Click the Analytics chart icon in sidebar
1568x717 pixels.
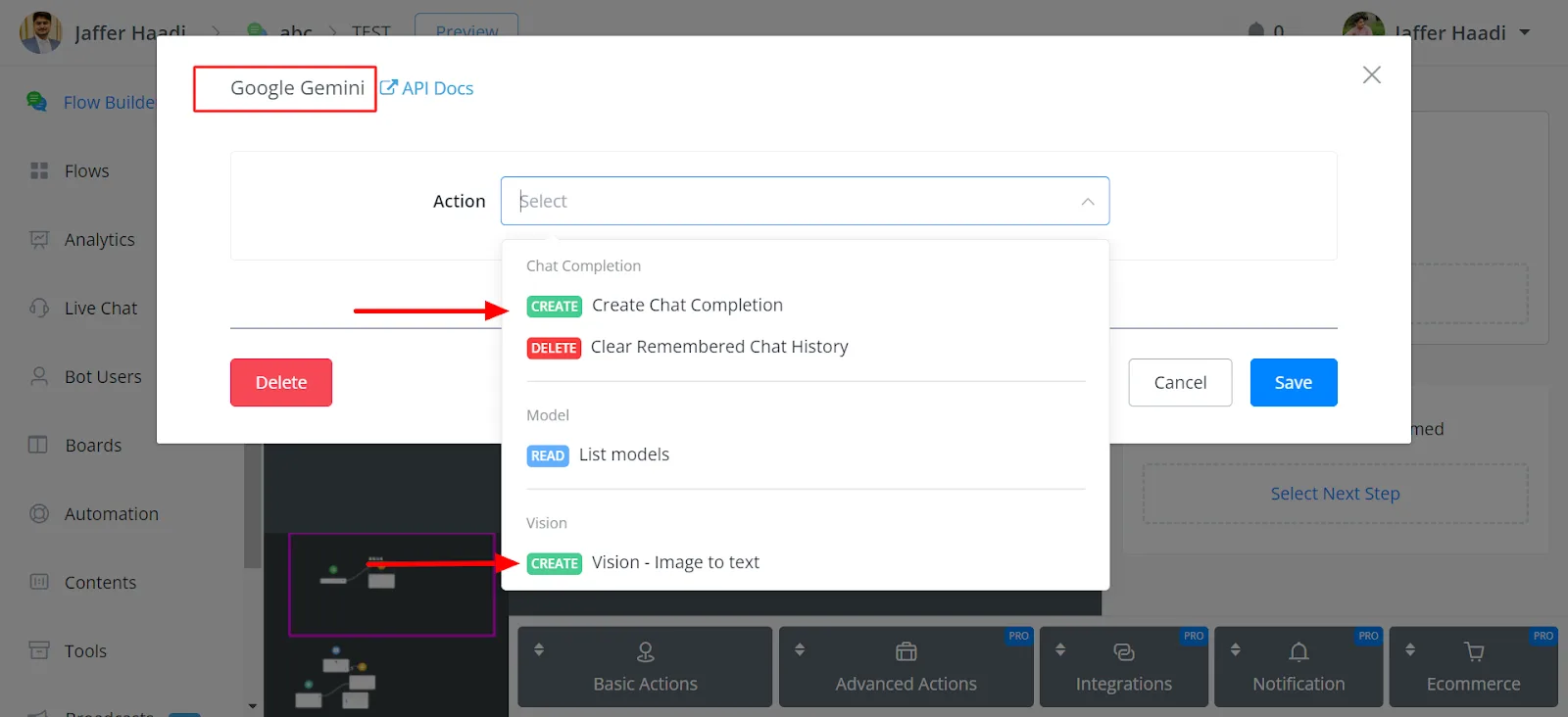coord(39,239)
